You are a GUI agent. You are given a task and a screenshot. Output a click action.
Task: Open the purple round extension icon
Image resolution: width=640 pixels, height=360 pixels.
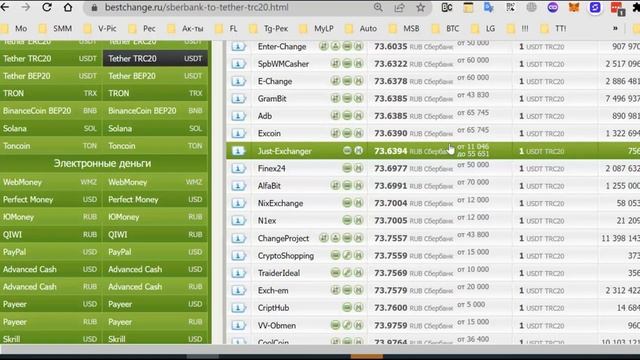[553, 7]
